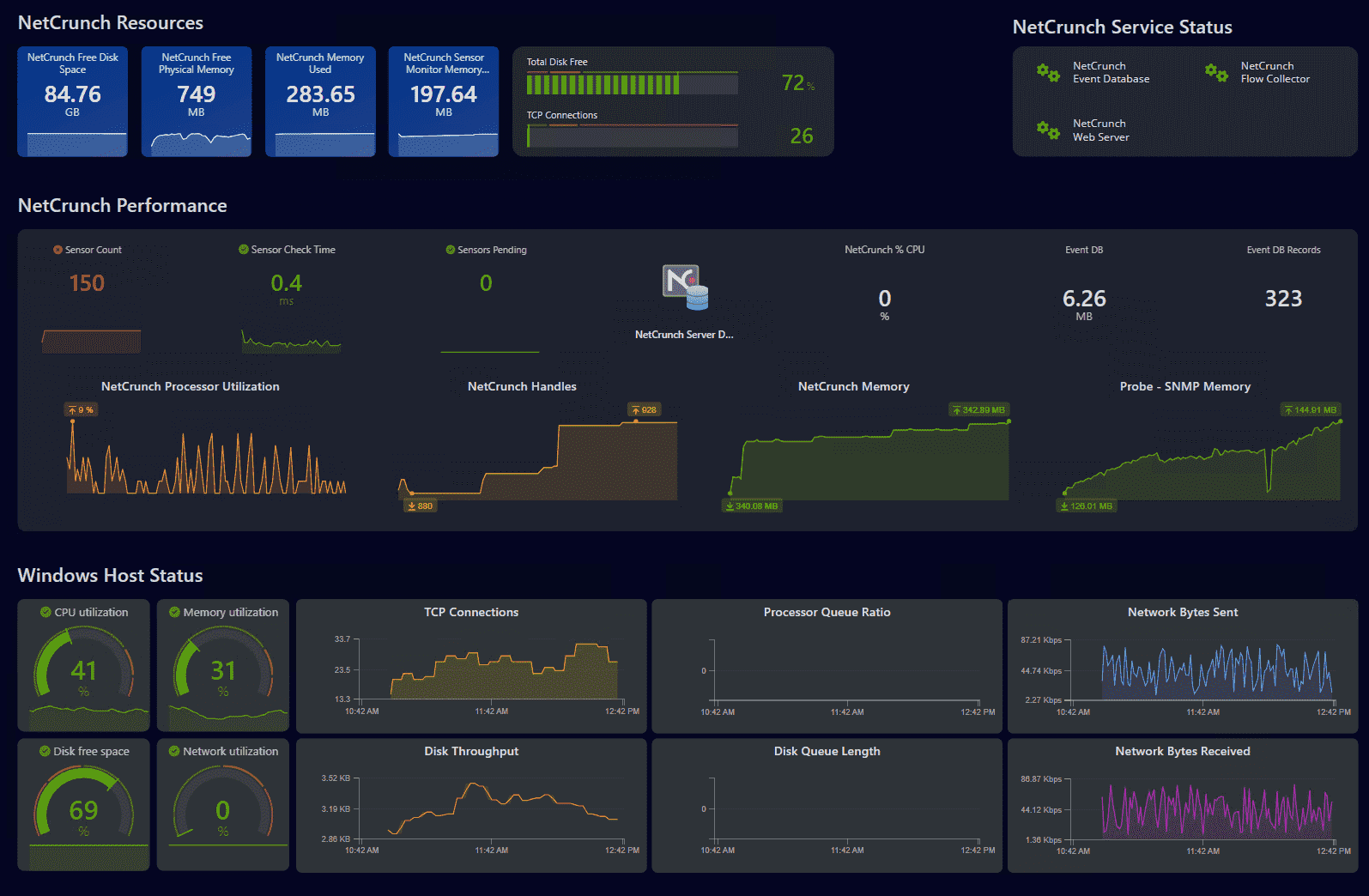
Task: Click the TCP Connections progress bar
Action: pos(632,136)
